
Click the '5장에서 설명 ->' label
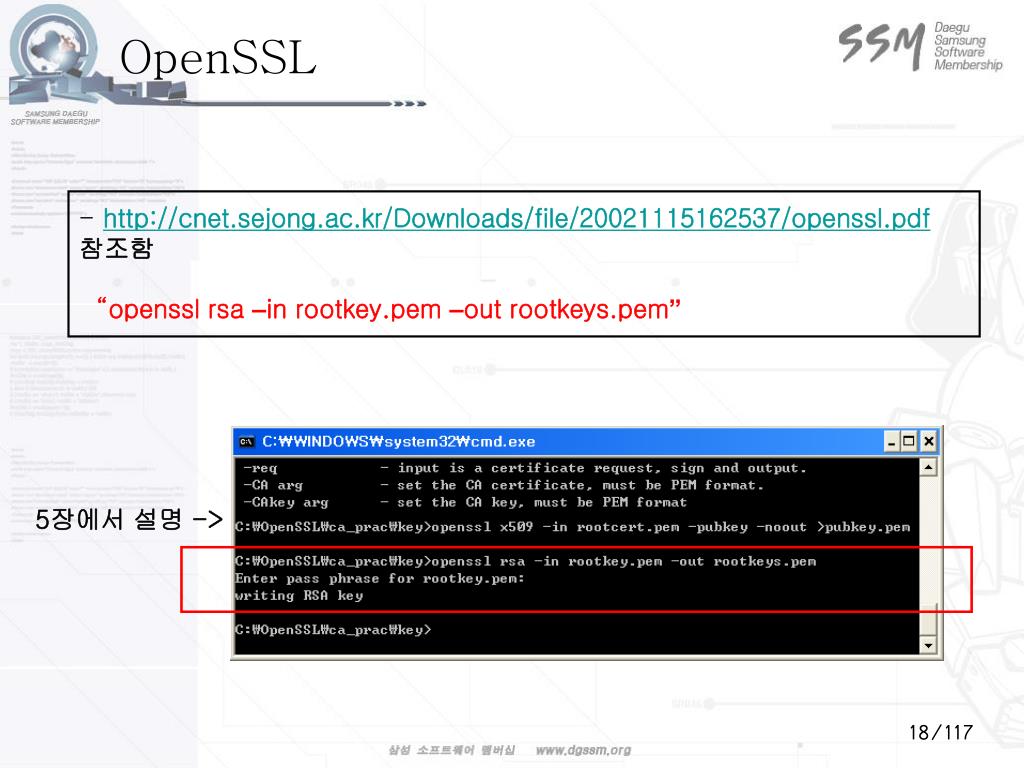(129, 520)
